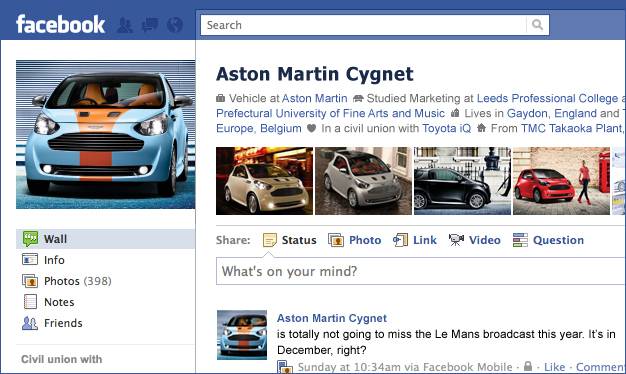Click the Photo share icon

pyautogui.click(x=336, y=240)
